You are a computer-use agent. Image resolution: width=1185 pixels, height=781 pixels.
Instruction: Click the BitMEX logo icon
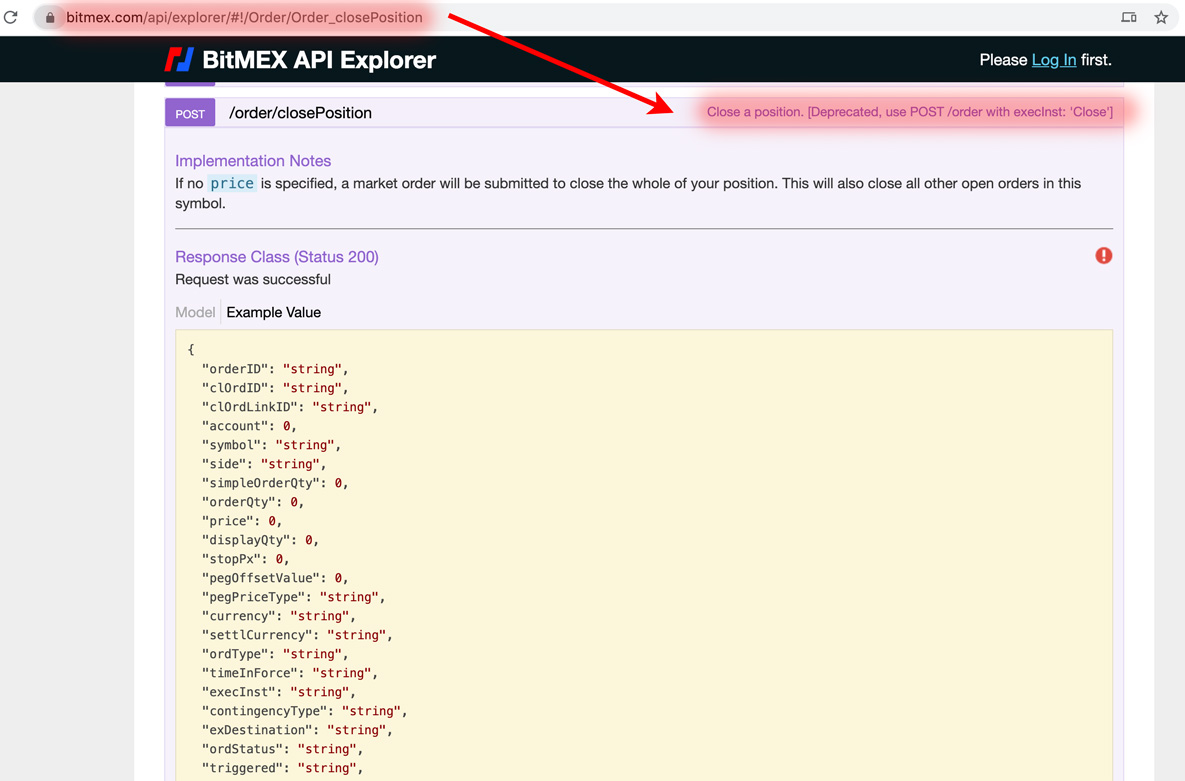(x=181, y=59)
